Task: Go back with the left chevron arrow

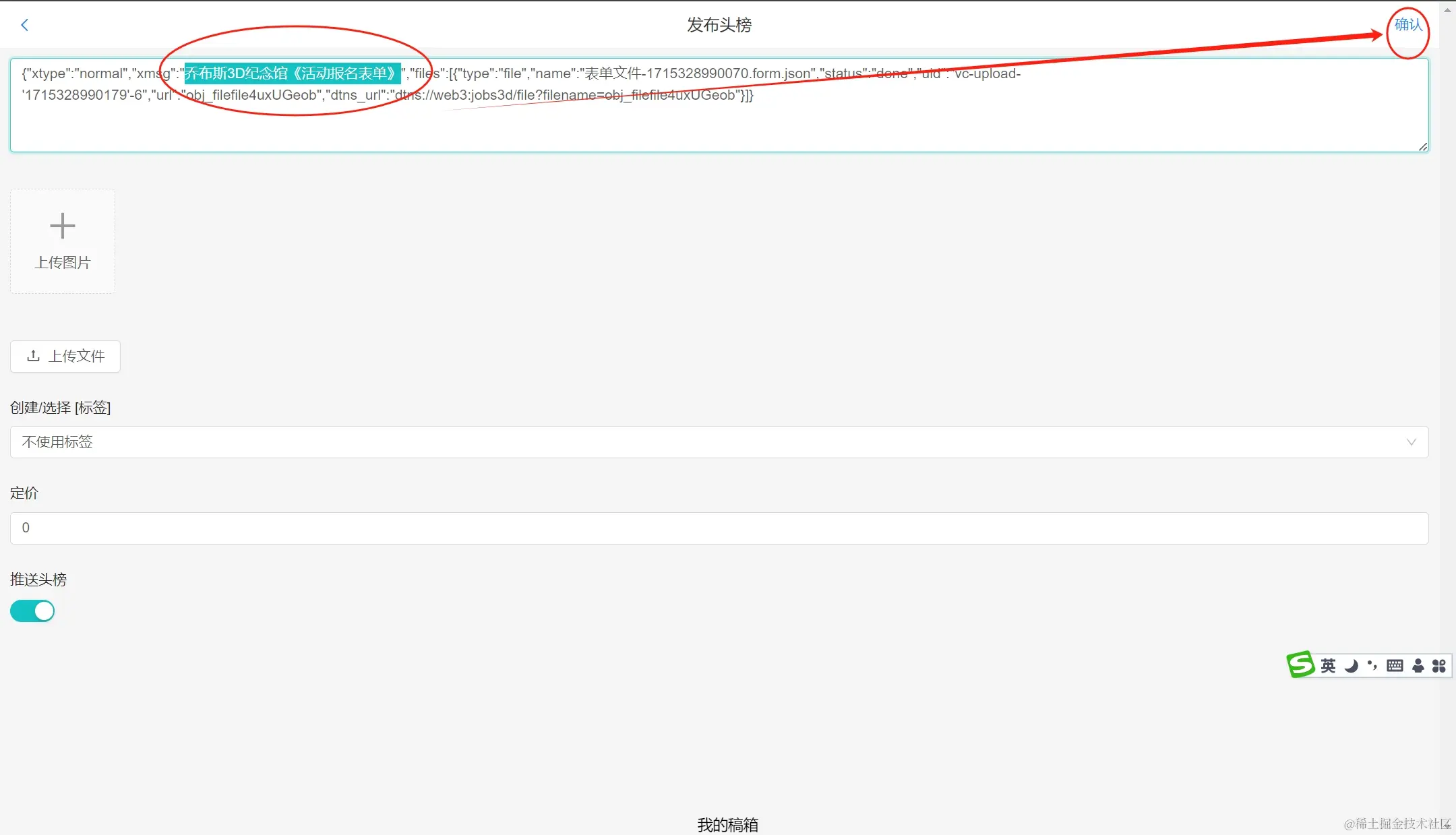Action: [x=25, y=25]
